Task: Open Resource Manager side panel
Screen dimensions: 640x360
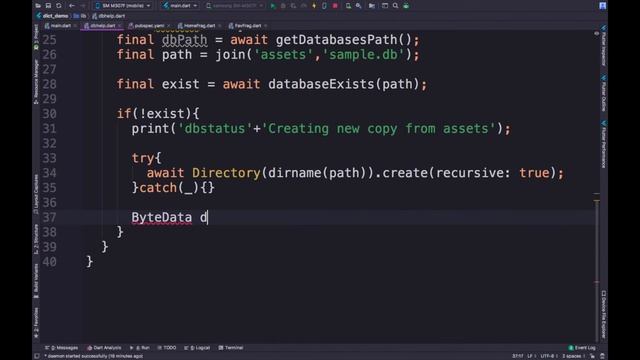Action: point(36,81)
